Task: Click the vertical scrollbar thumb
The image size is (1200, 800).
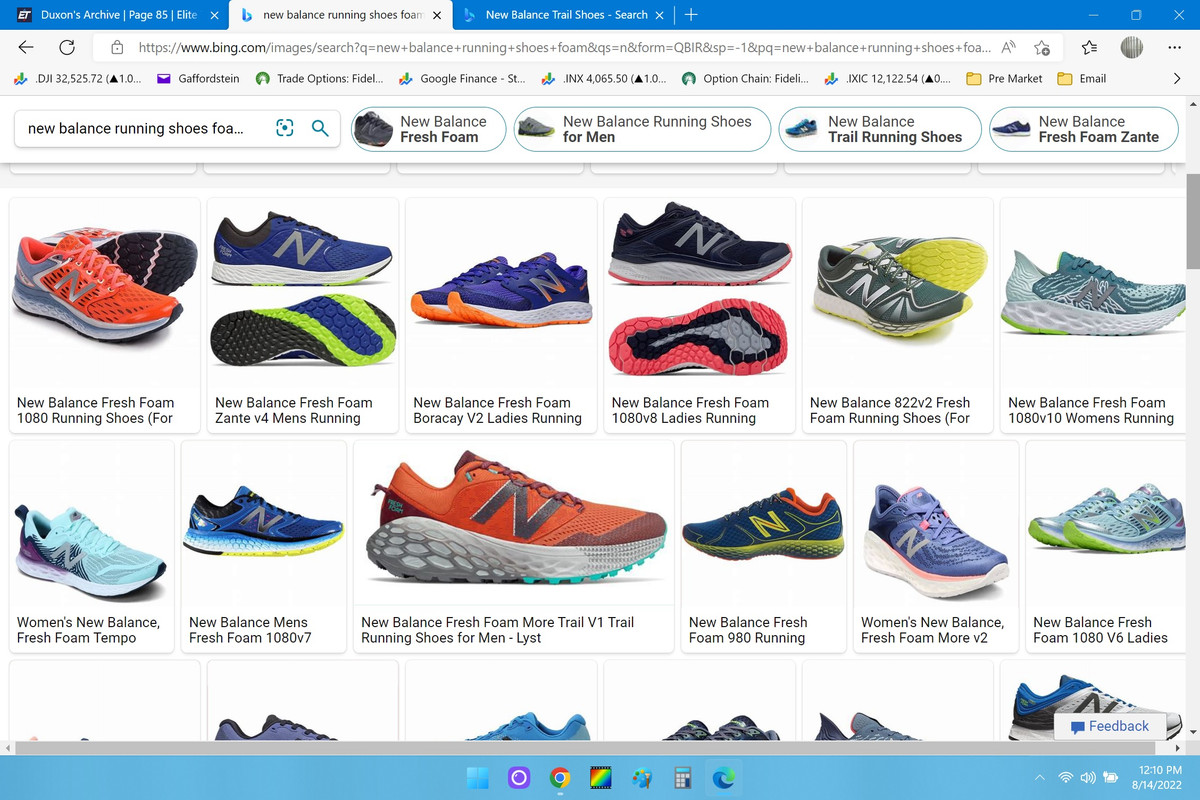Action: click(1192, 222)
